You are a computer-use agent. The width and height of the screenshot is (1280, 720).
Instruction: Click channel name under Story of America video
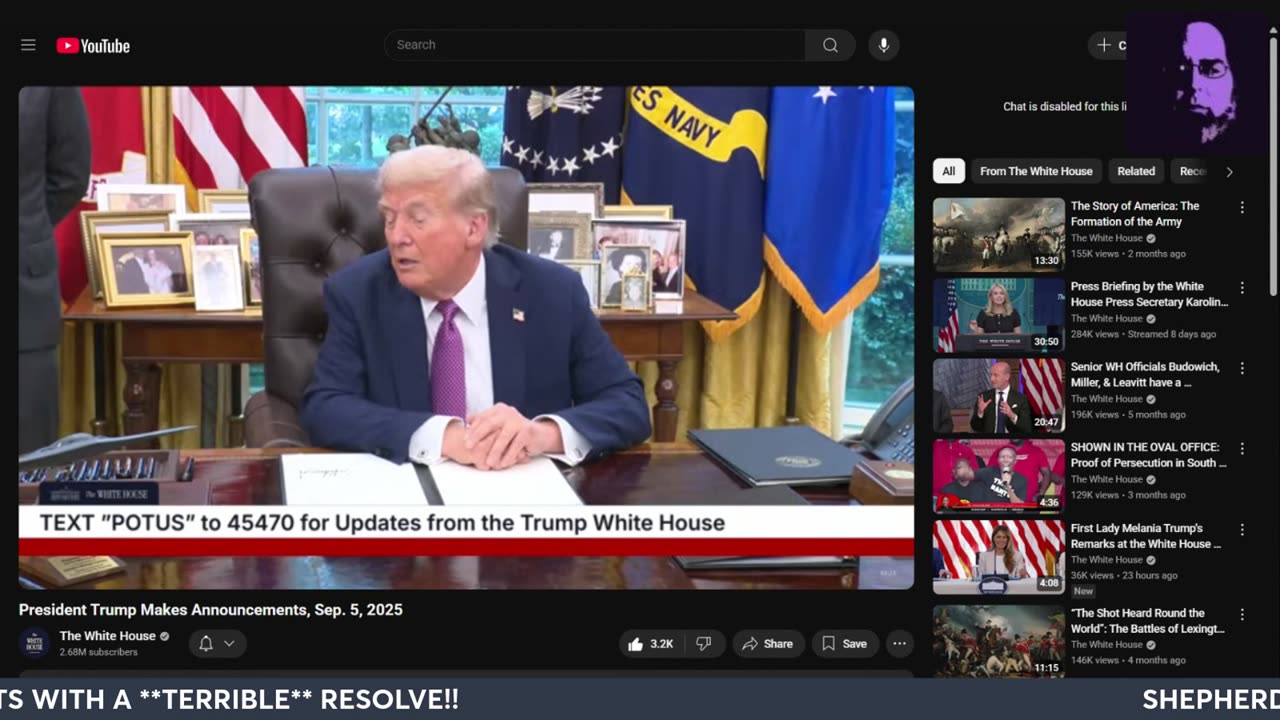[x=1106, y=238]
